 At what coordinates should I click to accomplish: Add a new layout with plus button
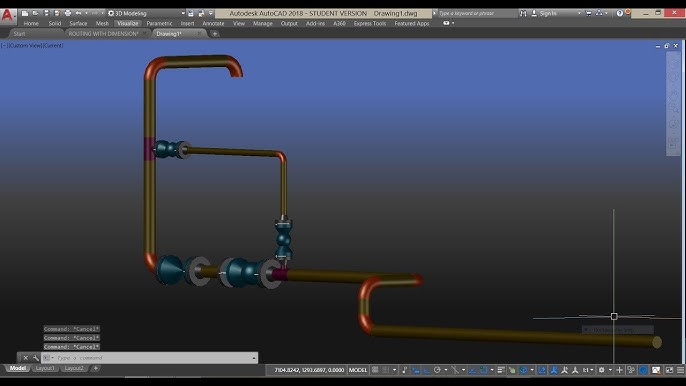(96, 368)
